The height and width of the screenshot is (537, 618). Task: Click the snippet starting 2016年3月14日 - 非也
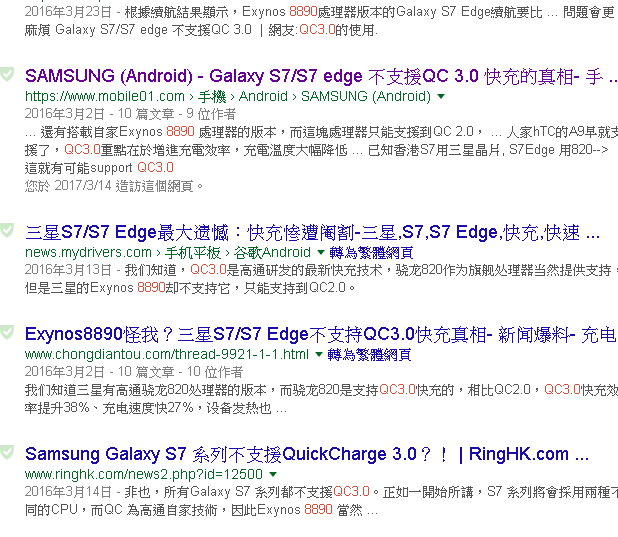coord(320,501)
